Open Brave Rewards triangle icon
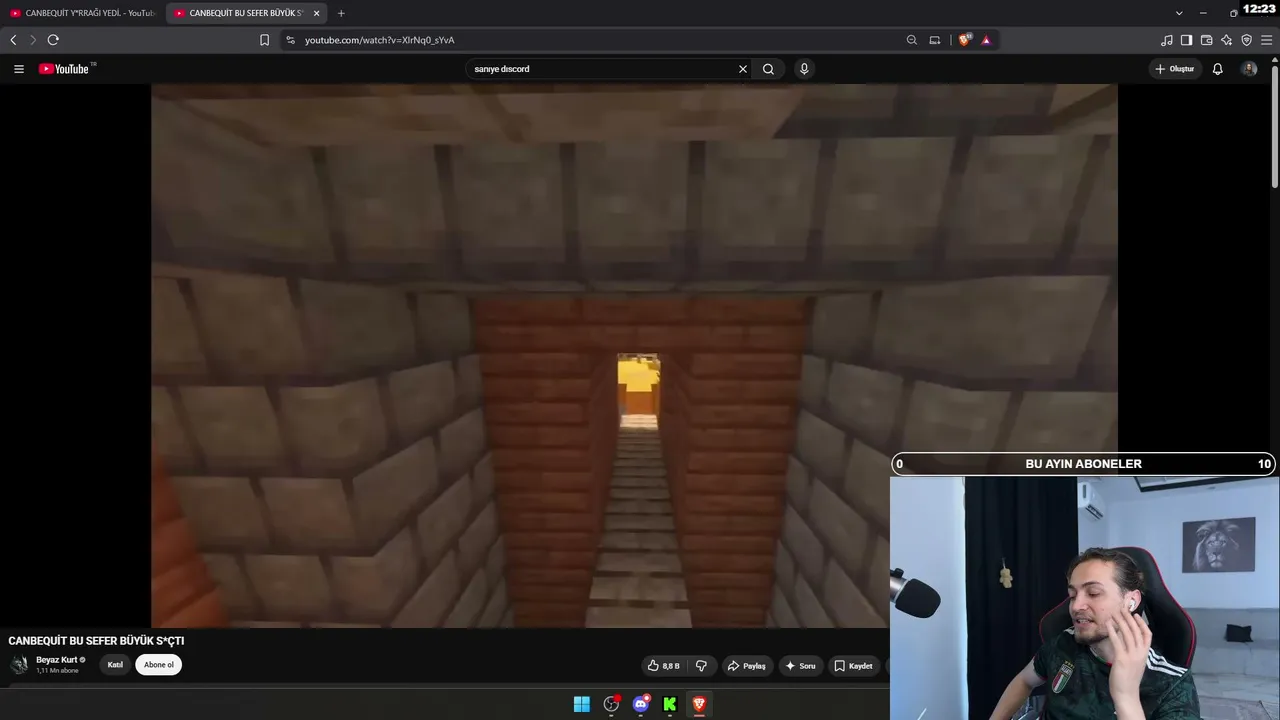The width and height of the screenshot is (1280, 720). coord(986,40)
